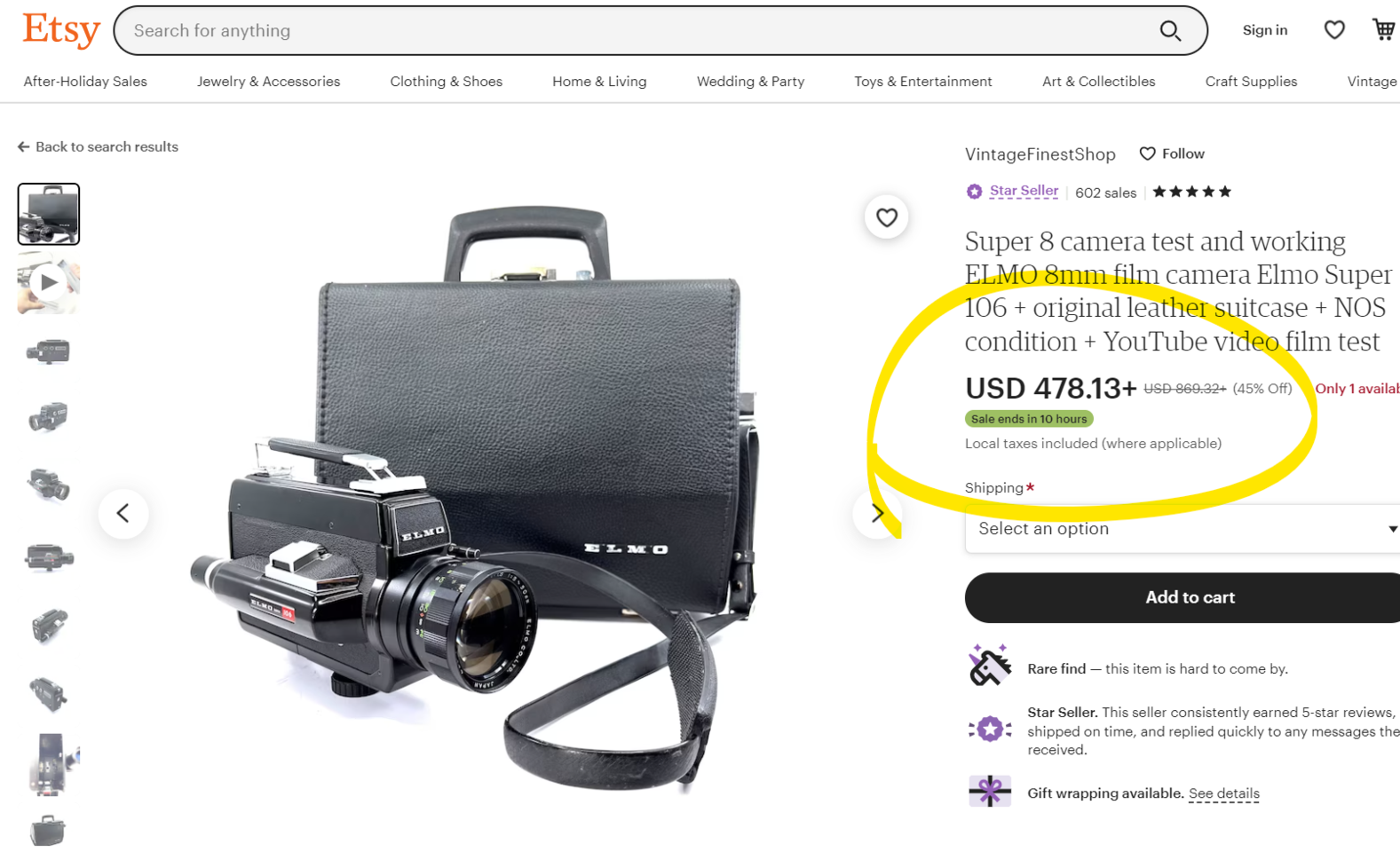Go to next product image arrow

pyautogui.click(x=877, y=513)
